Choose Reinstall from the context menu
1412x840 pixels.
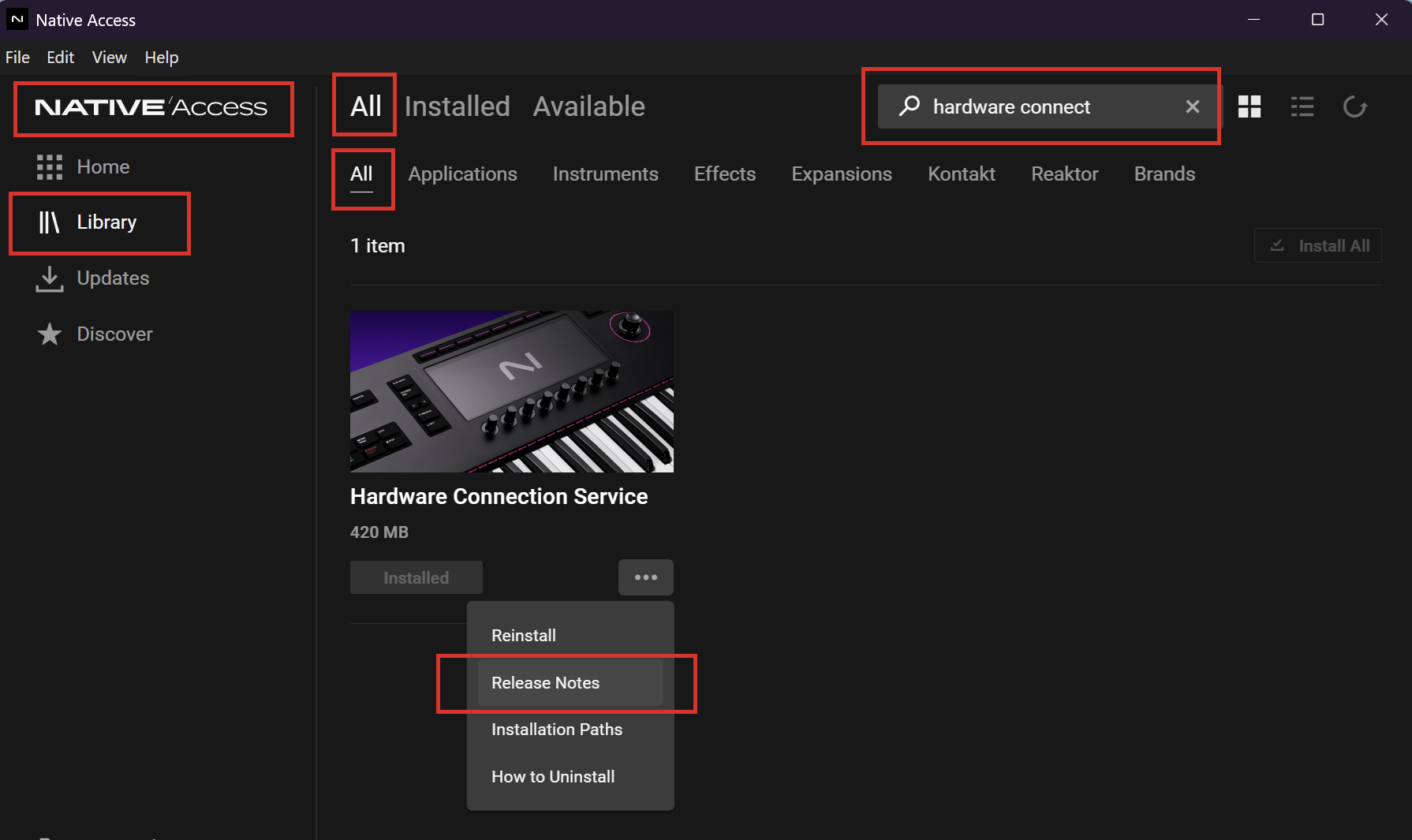570,636
